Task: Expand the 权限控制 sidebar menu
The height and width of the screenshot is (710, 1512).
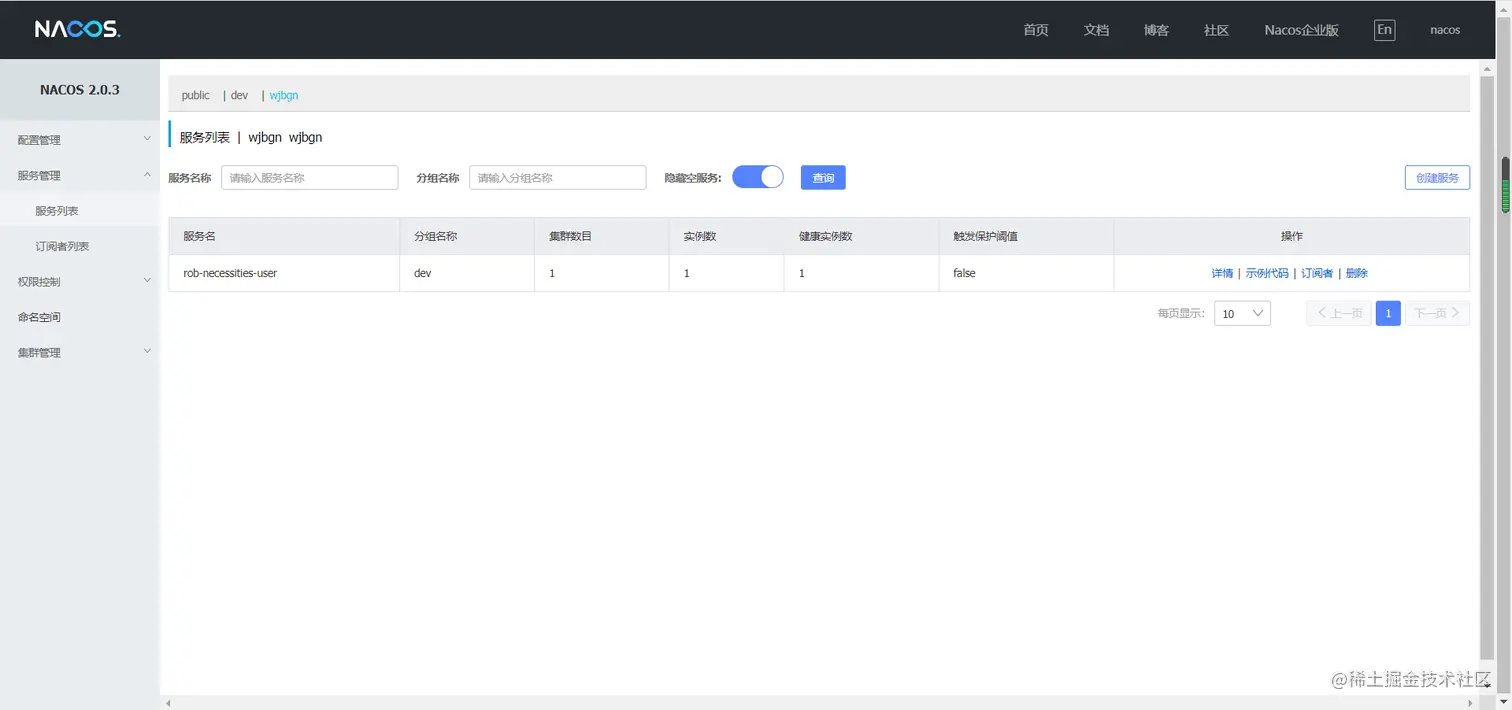Action: pos(80,282)
